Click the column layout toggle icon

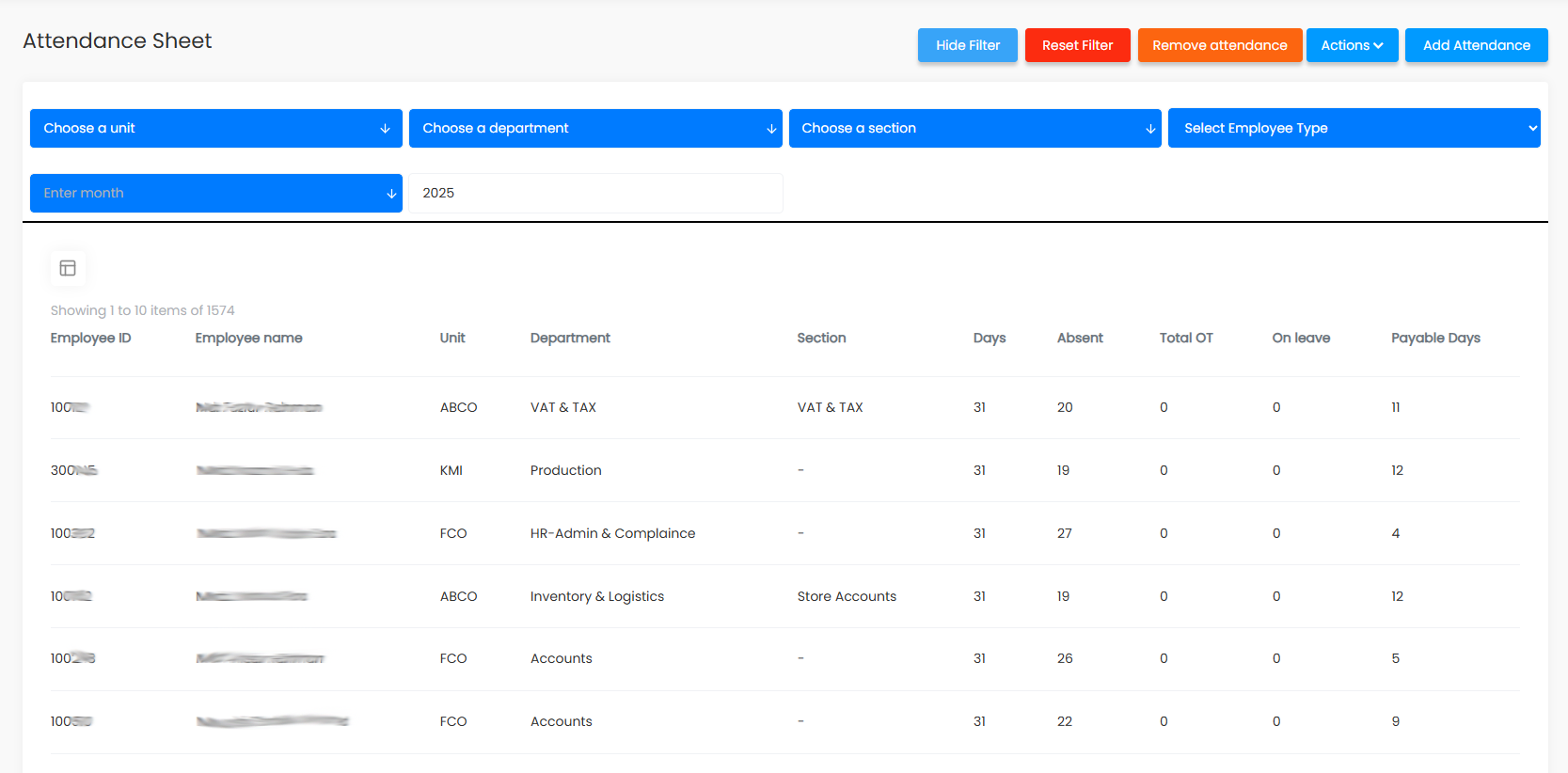click(68, 268)
